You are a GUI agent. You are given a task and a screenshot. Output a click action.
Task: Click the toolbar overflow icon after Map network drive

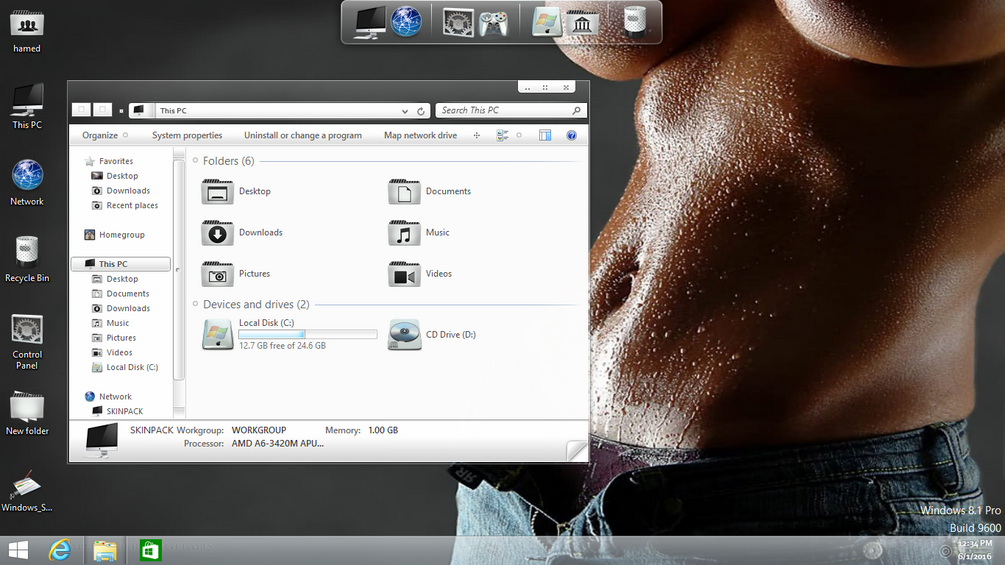pyautogui.click(x=476, y=135)
